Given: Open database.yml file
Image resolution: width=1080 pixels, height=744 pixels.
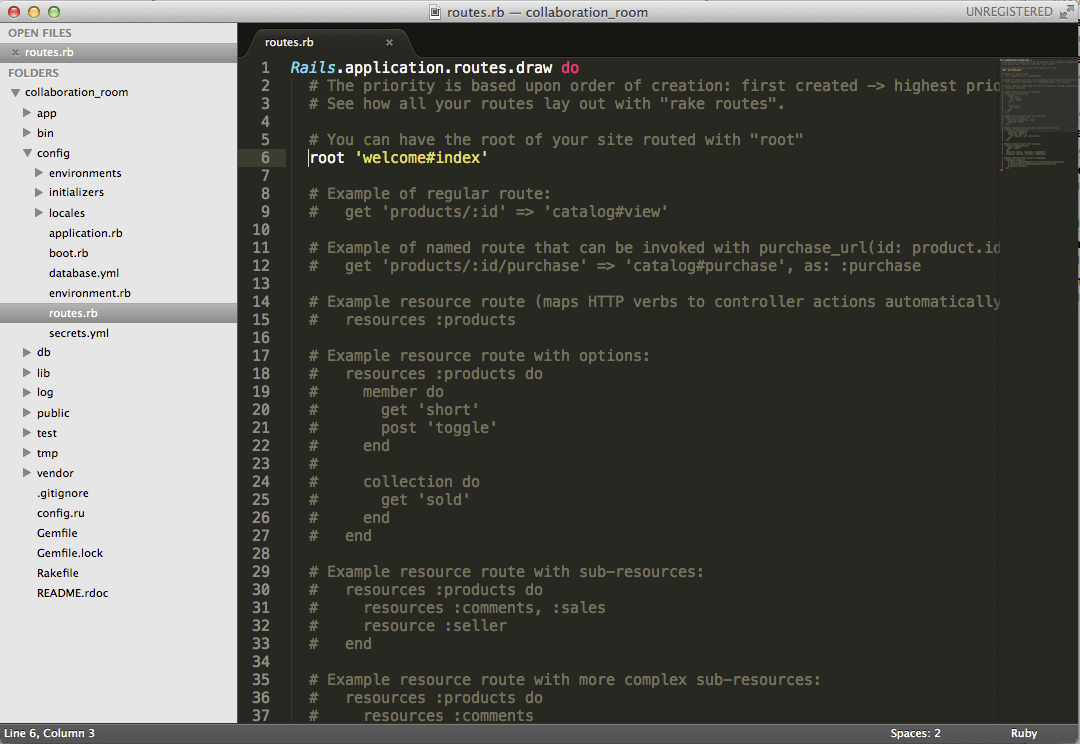Looking at the screenshot, I should point(84,273).
